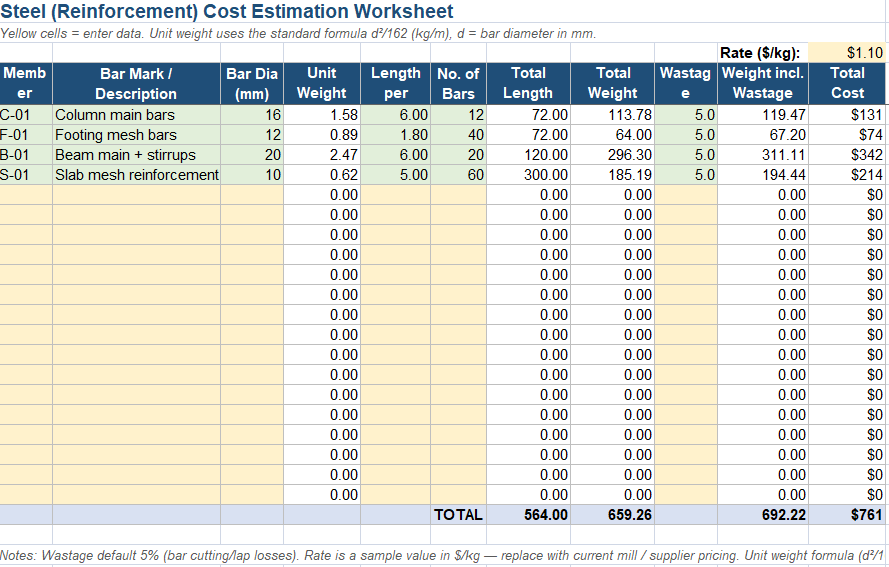
Task: Click the 'Total Weight' header cell
Action: click(612, 83)
